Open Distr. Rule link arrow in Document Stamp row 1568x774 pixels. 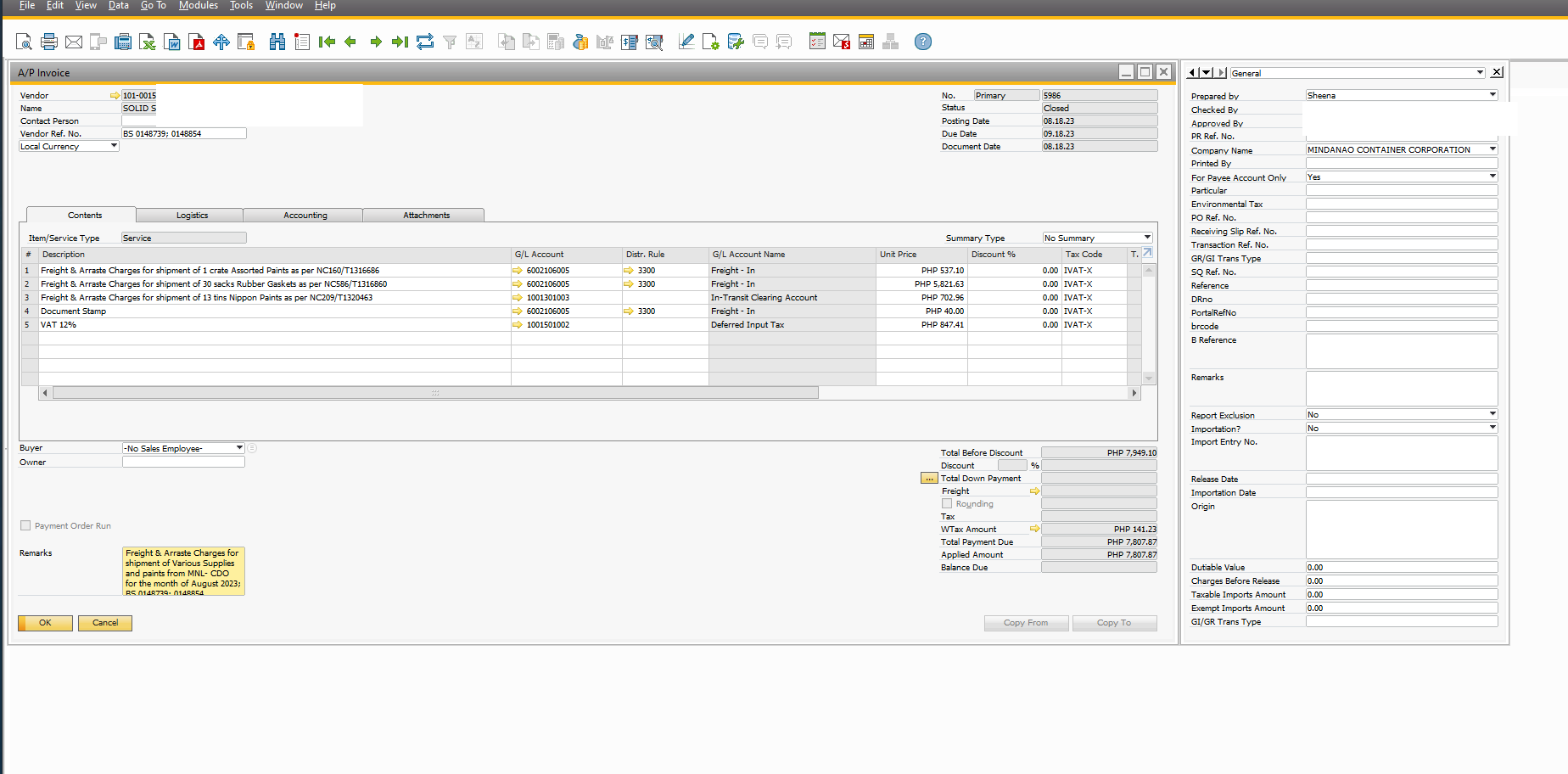pos(629,311)
